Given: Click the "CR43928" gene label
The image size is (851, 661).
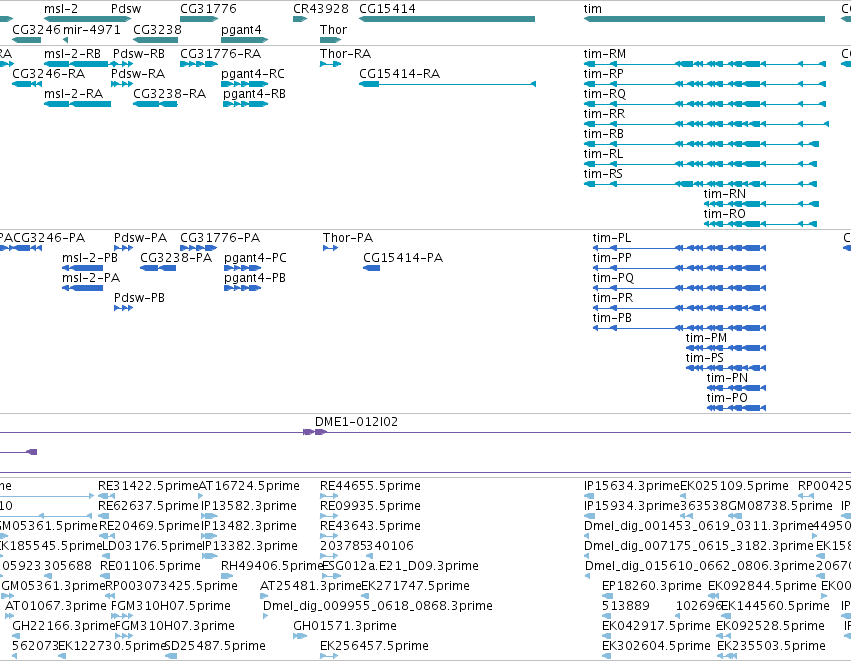Looking at the screenshot, I should (x=321, y=9).
